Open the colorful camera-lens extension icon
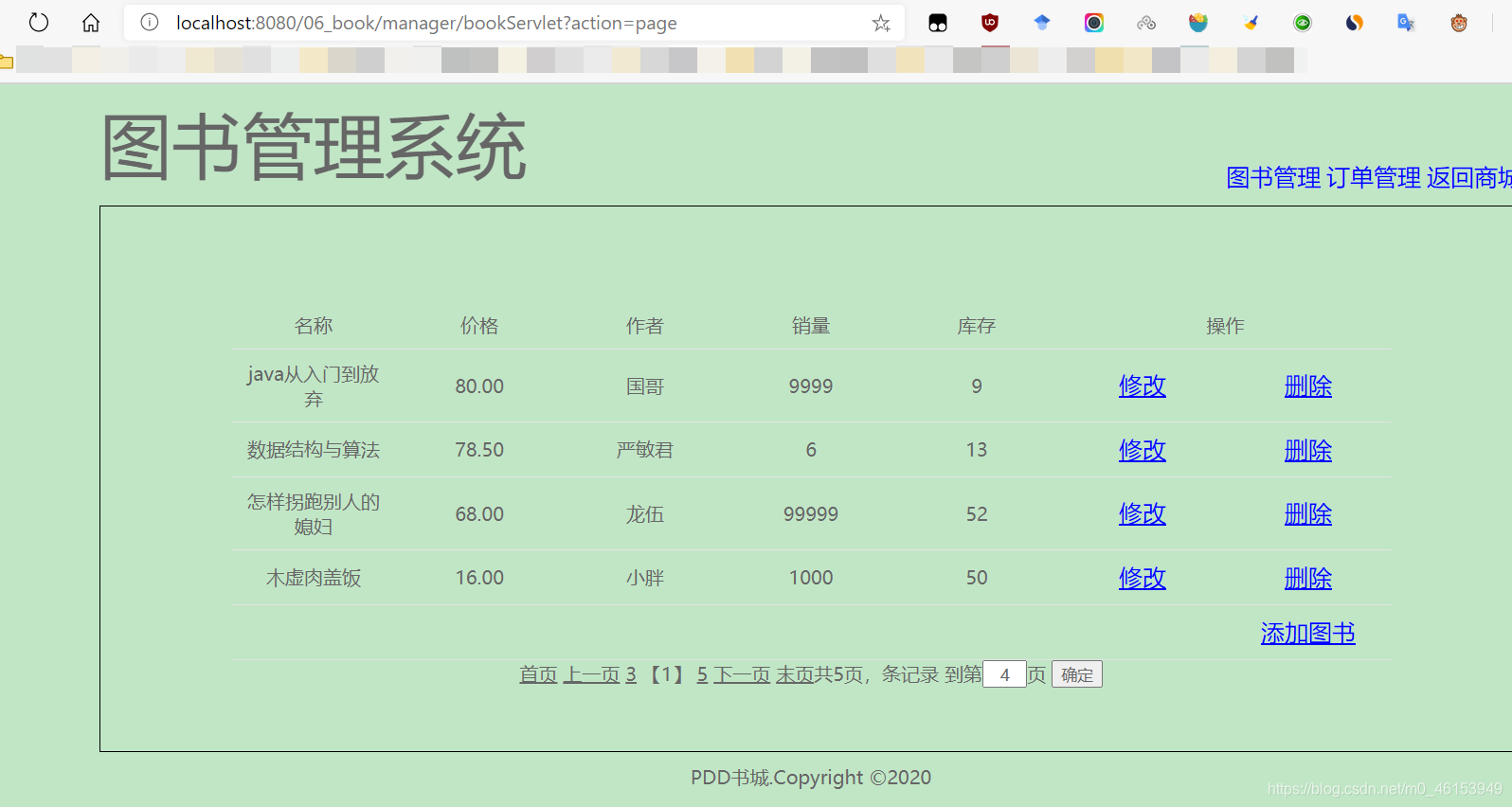The image size is (1512, 807). [1094, 23]
